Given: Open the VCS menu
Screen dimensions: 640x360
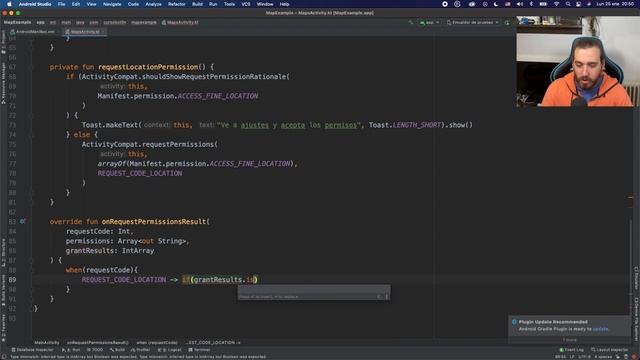Looking at the screenshot, I should click(x=246, y=4).
